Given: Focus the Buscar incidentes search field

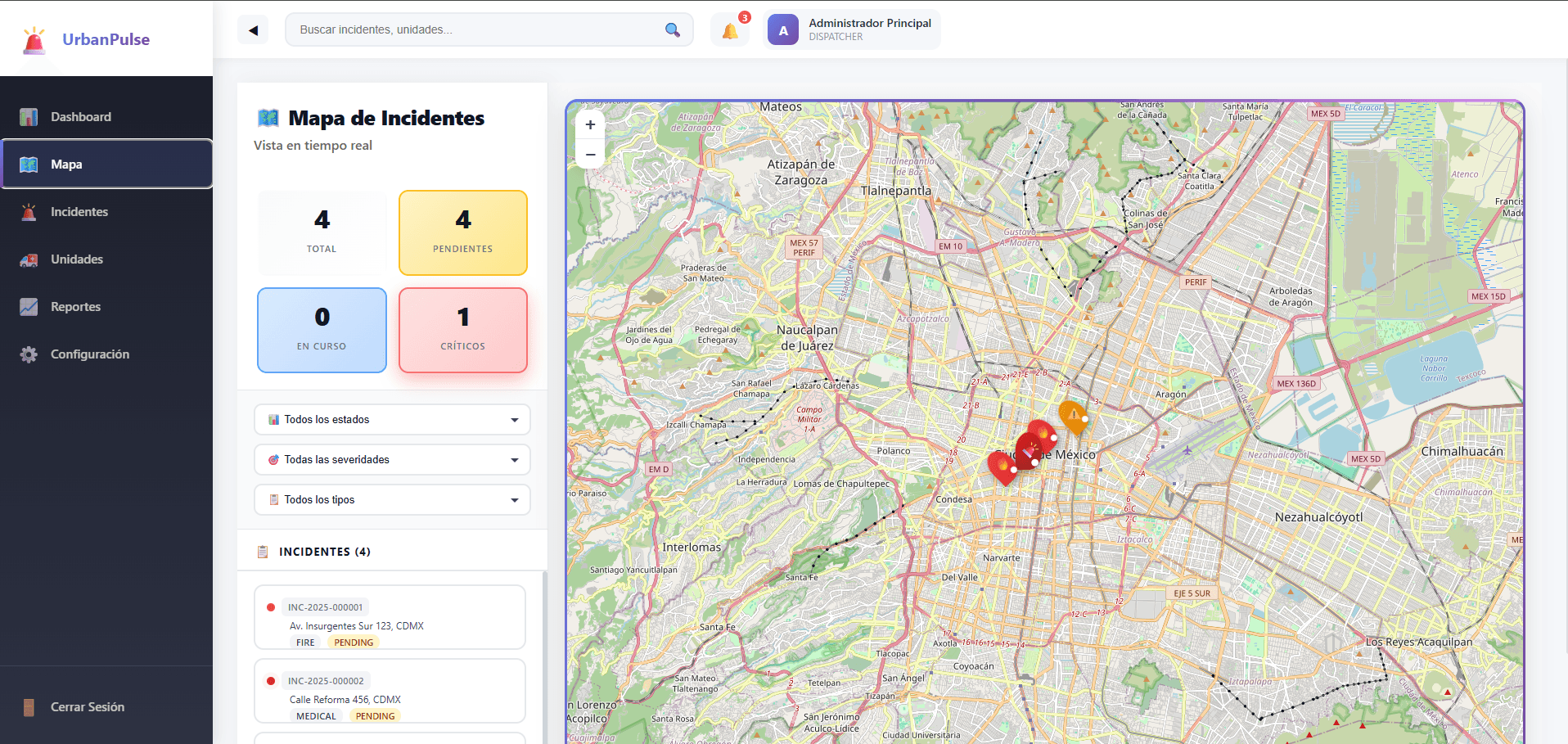Looking at the screenshot, I should 475,30.
